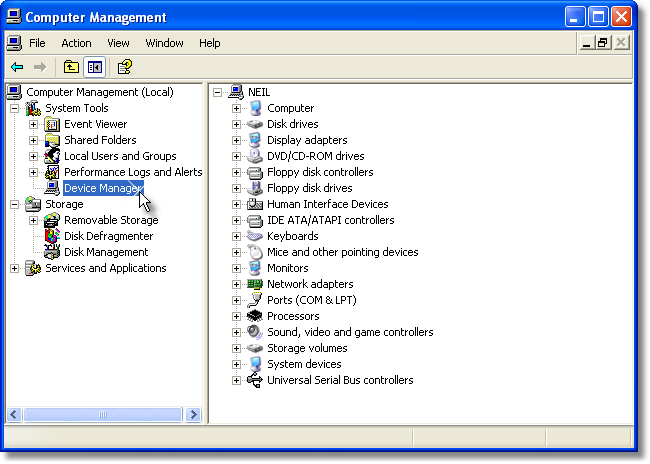
Task: Click the Services and Applications icon
Action: coord(33,268)
